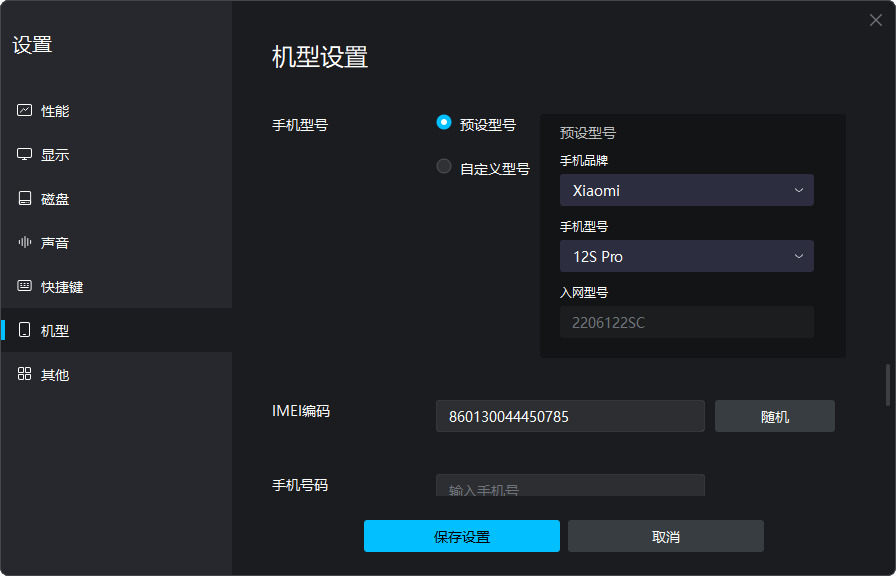Open the 磁盘 settings section
896x576 pixels.
coord(55,199)
